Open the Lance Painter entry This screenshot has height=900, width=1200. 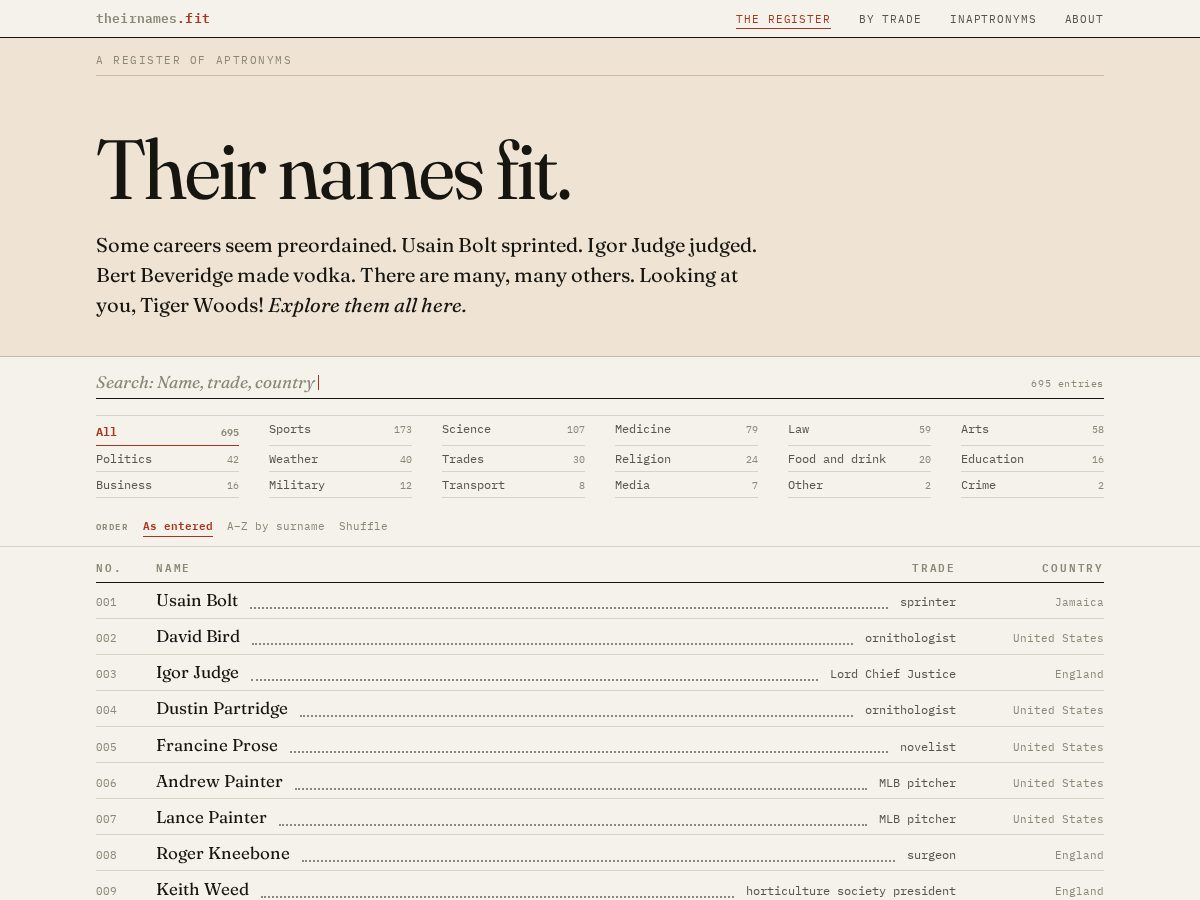tap(600, 818)
